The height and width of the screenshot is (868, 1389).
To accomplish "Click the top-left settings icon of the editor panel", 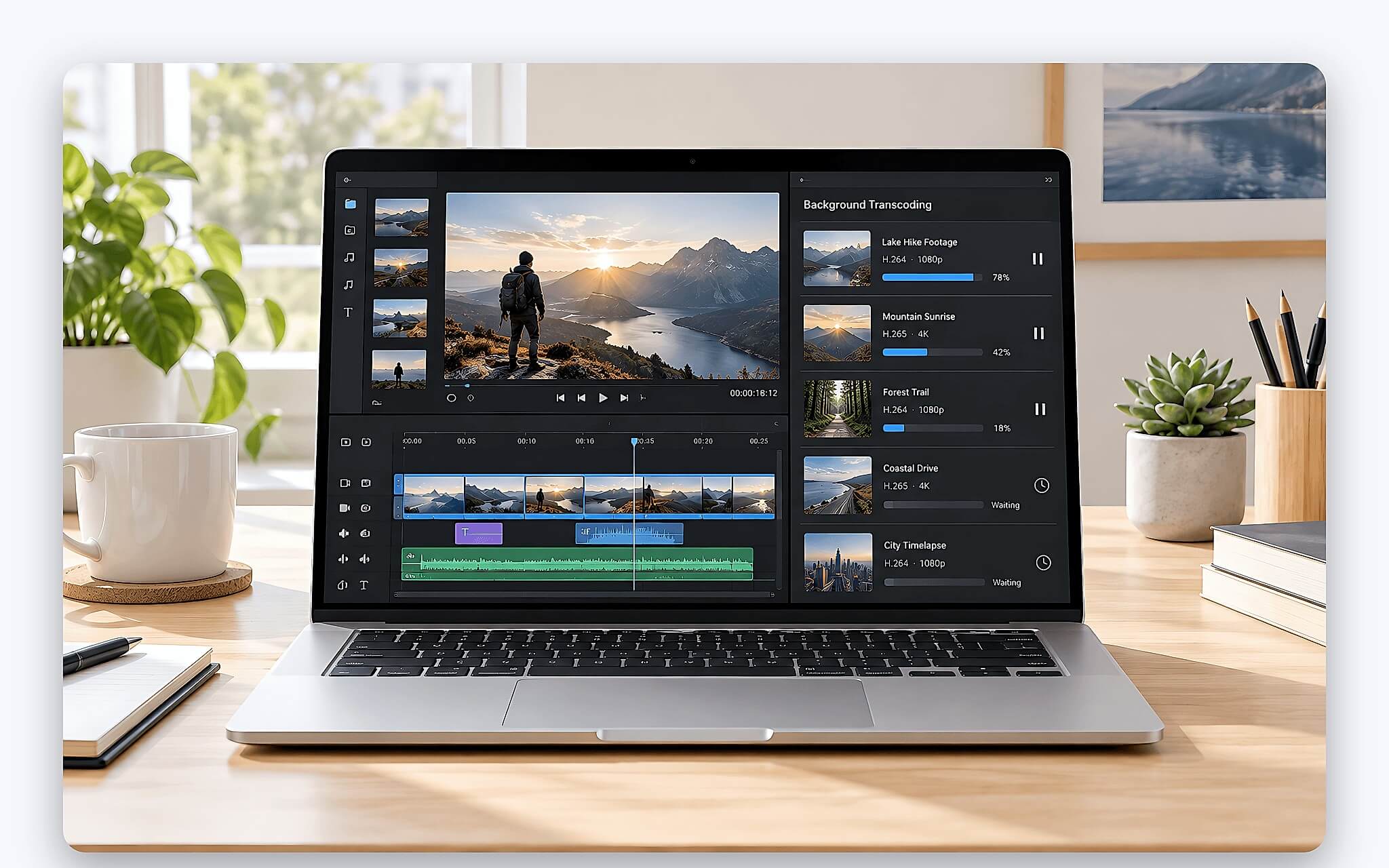I will (x=347, y=180).
